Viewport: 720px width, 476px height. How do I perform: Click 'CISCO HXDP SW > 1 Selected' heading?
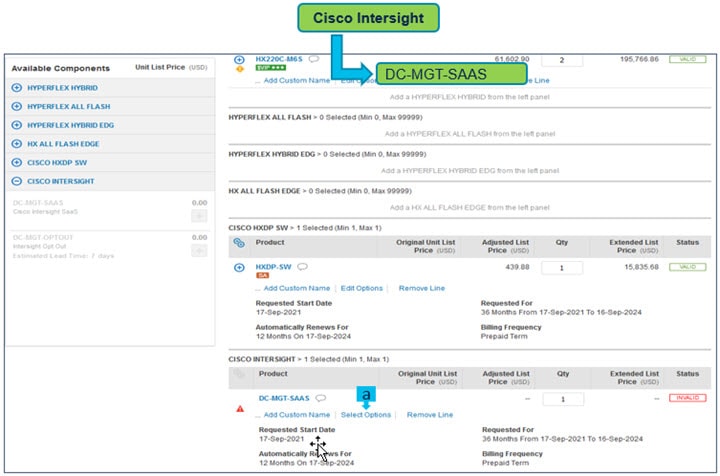coord(305,228)
